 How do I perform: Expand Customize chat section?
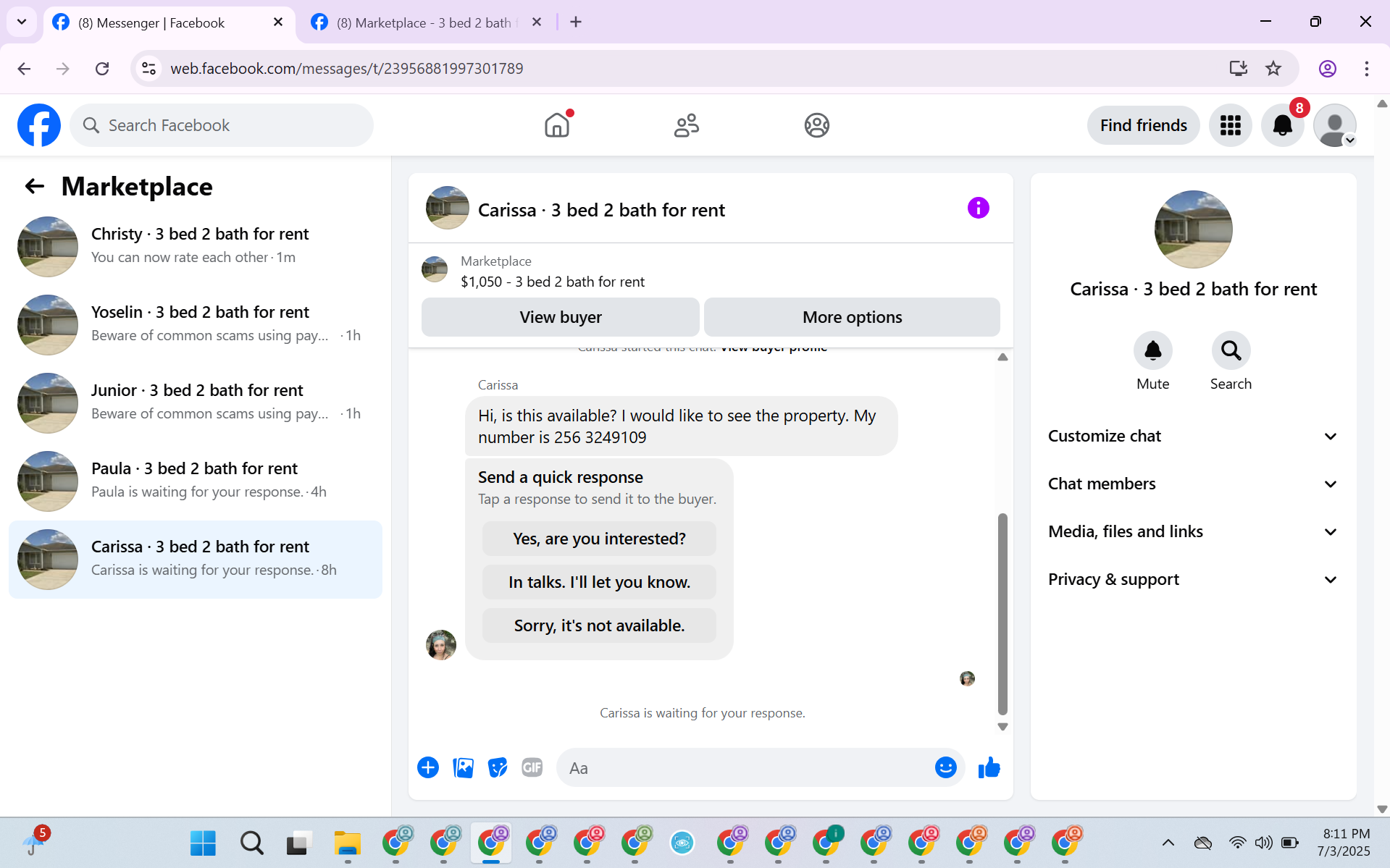click(1193, 436)
